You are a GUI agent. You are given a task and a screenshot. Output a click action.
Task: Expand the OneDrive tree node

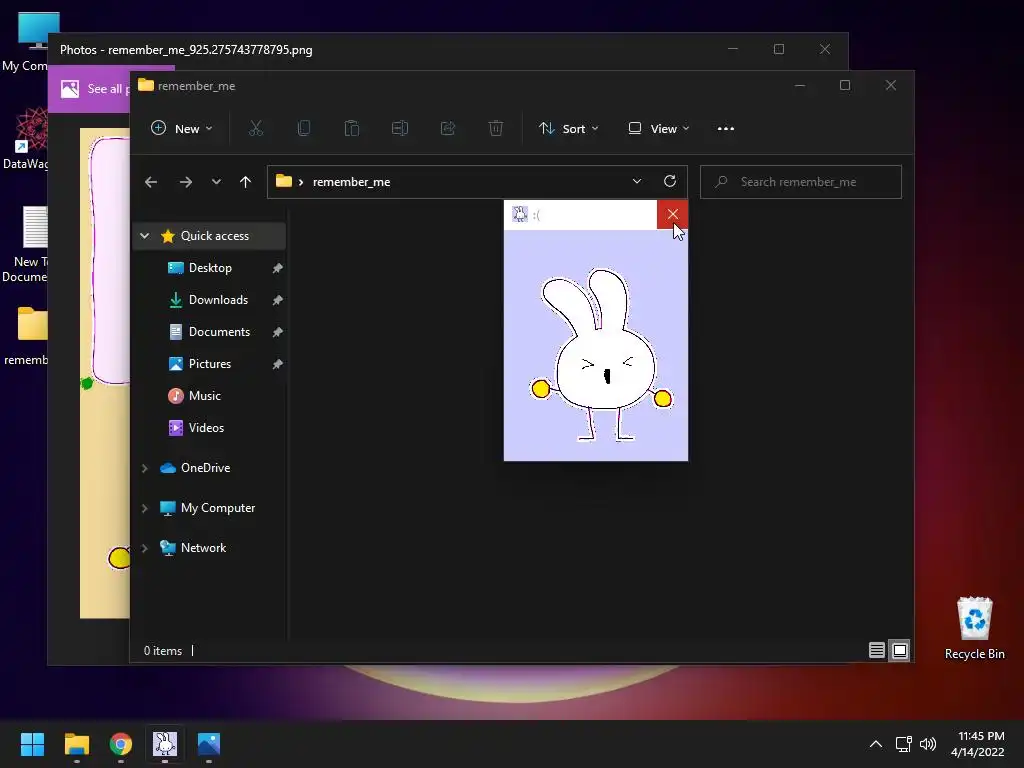[145, 468]
